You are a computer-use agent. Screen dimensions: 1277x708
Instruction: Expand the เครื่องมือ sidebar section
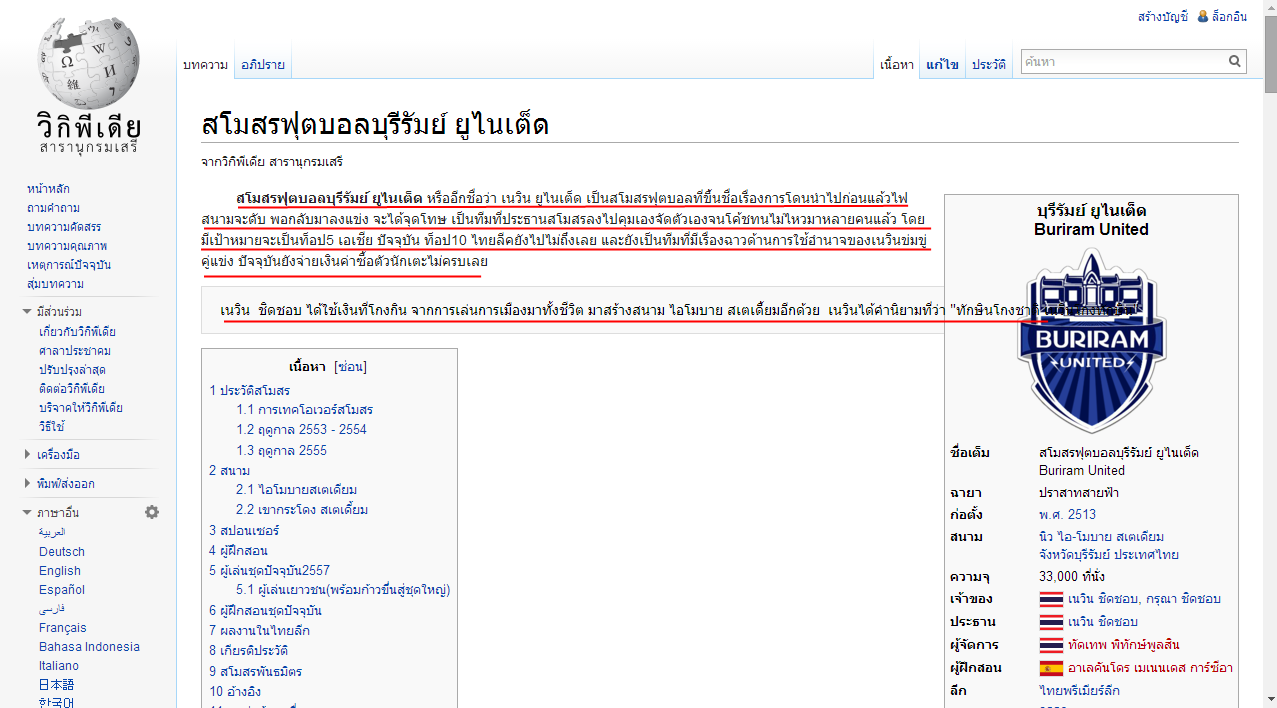(58, 455)
